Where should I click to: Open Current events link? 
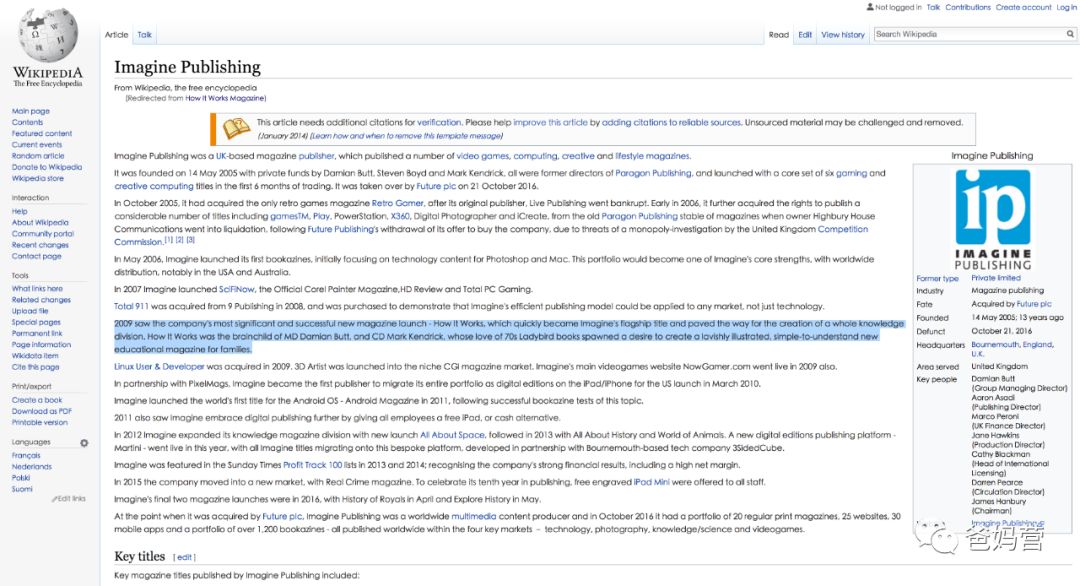click(37, 145)
